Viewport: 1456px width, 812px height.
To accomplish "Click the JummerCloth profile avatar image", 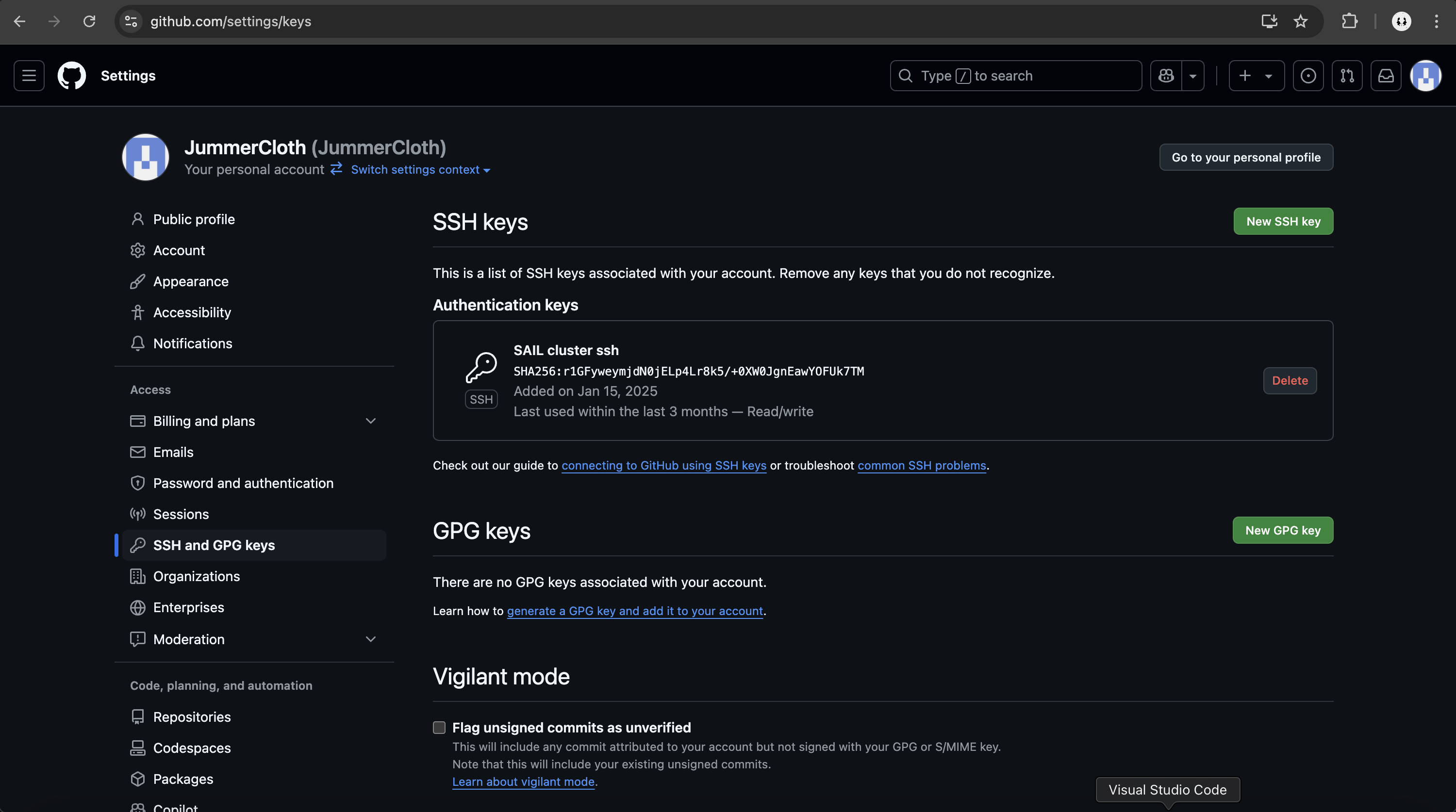I will (145, 158).
